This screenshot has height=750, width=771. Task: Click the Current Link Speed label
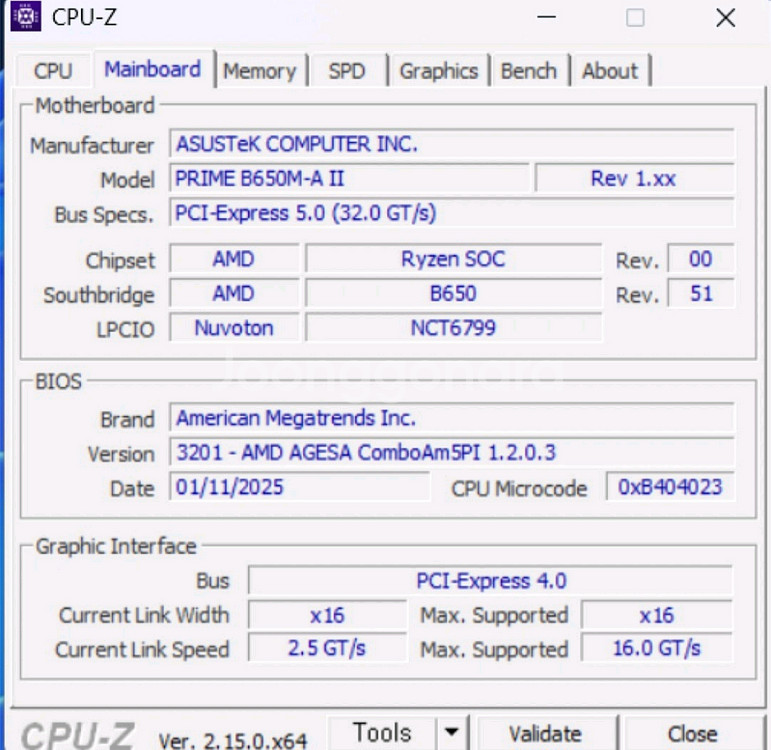[142, 650]
